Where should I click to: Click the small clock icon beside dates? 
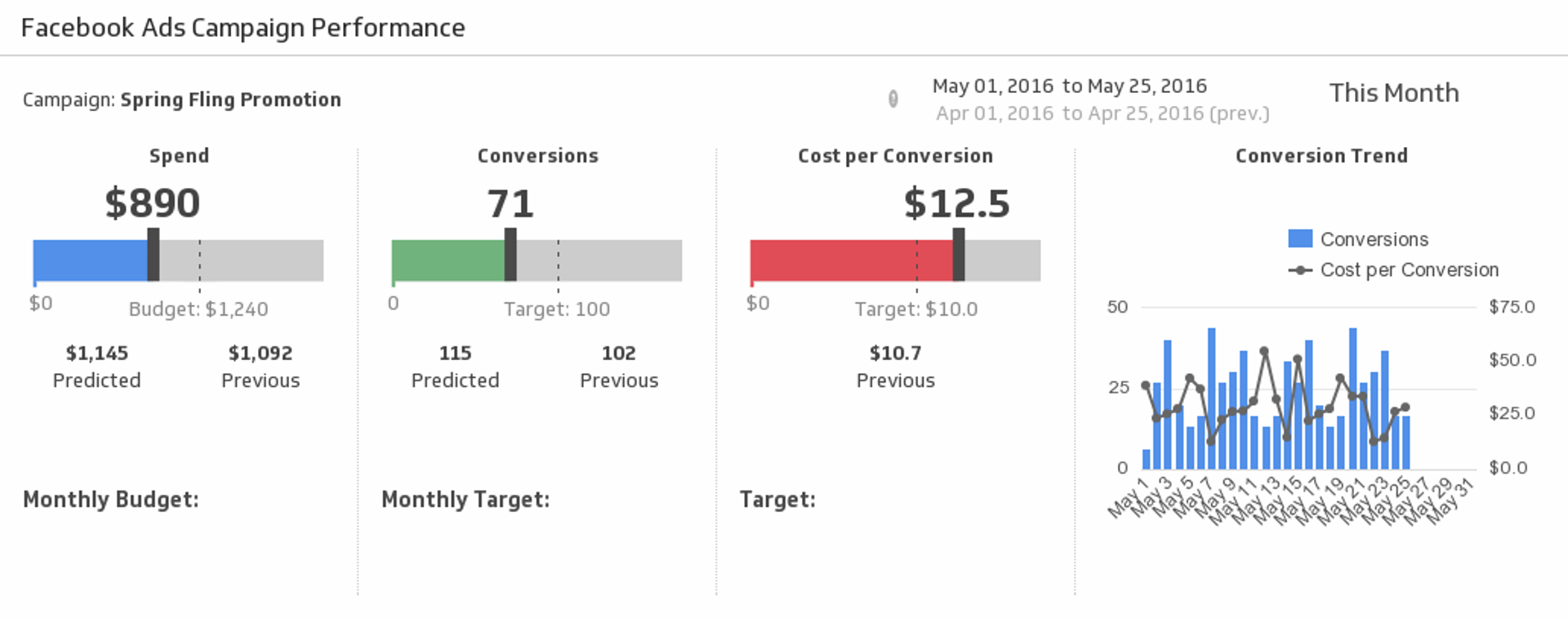pyautogui.click(x=893, y=99)
